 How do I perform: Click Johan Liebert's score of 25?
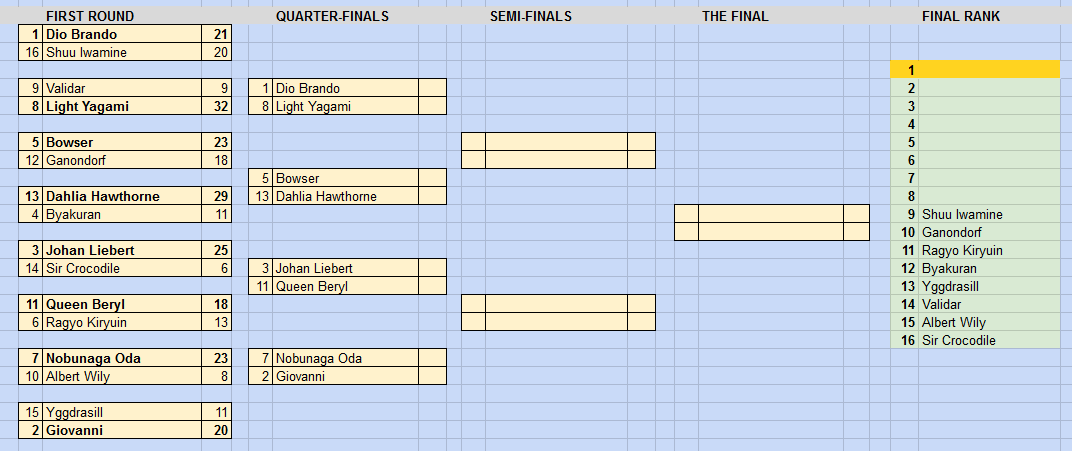tap(217, 250)
